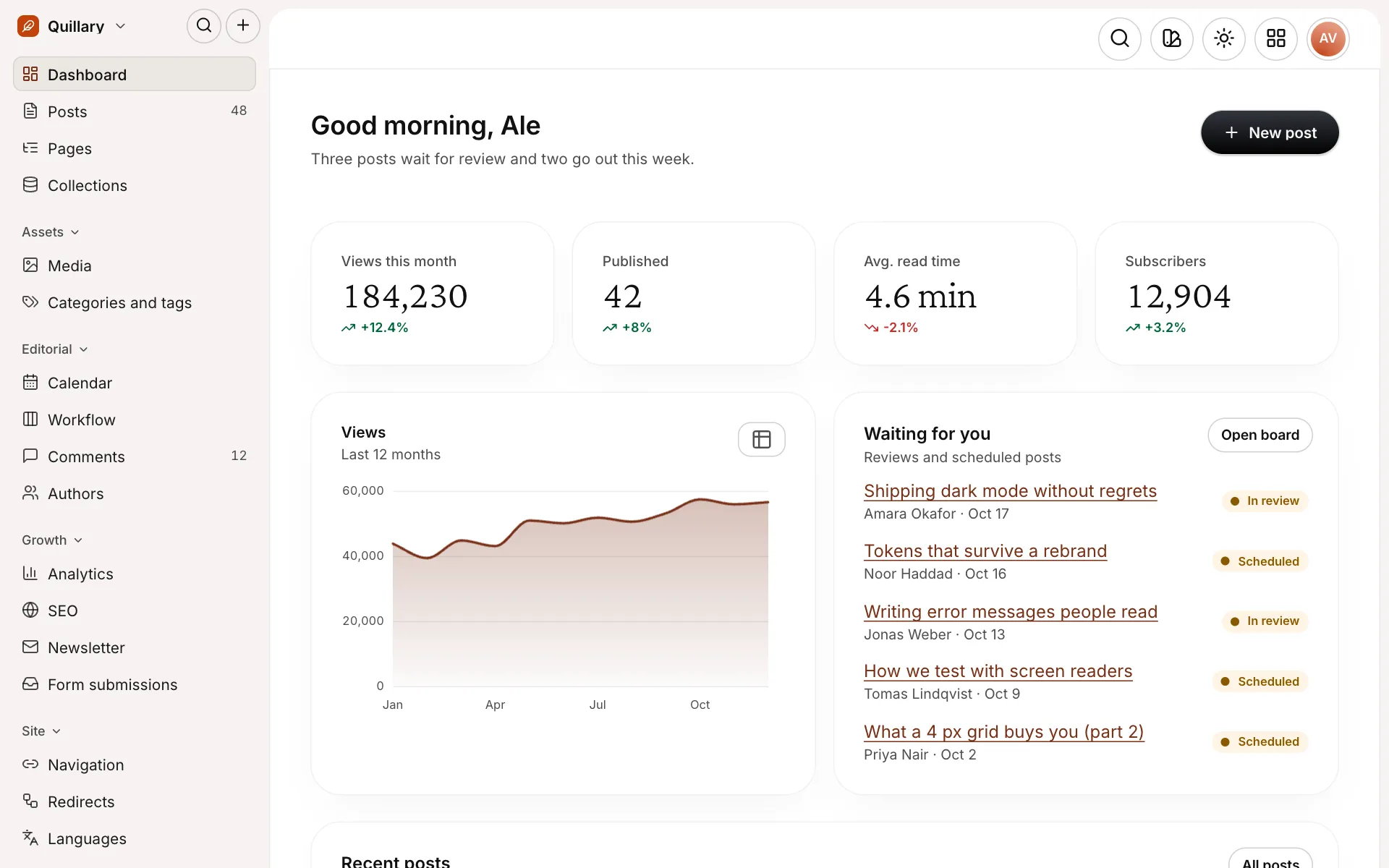Open site Navigation settings
Screen dimensions: 1389x868
(135, 765)
